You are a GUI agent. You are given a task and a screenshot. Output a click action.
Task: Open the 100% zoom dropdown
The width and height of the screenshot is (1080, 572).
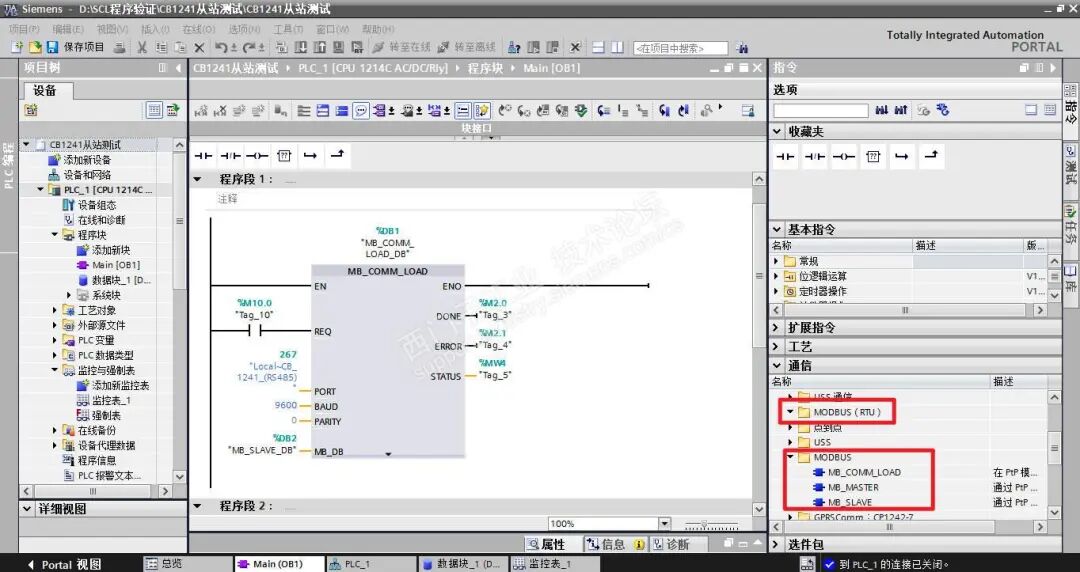(665, 524)
